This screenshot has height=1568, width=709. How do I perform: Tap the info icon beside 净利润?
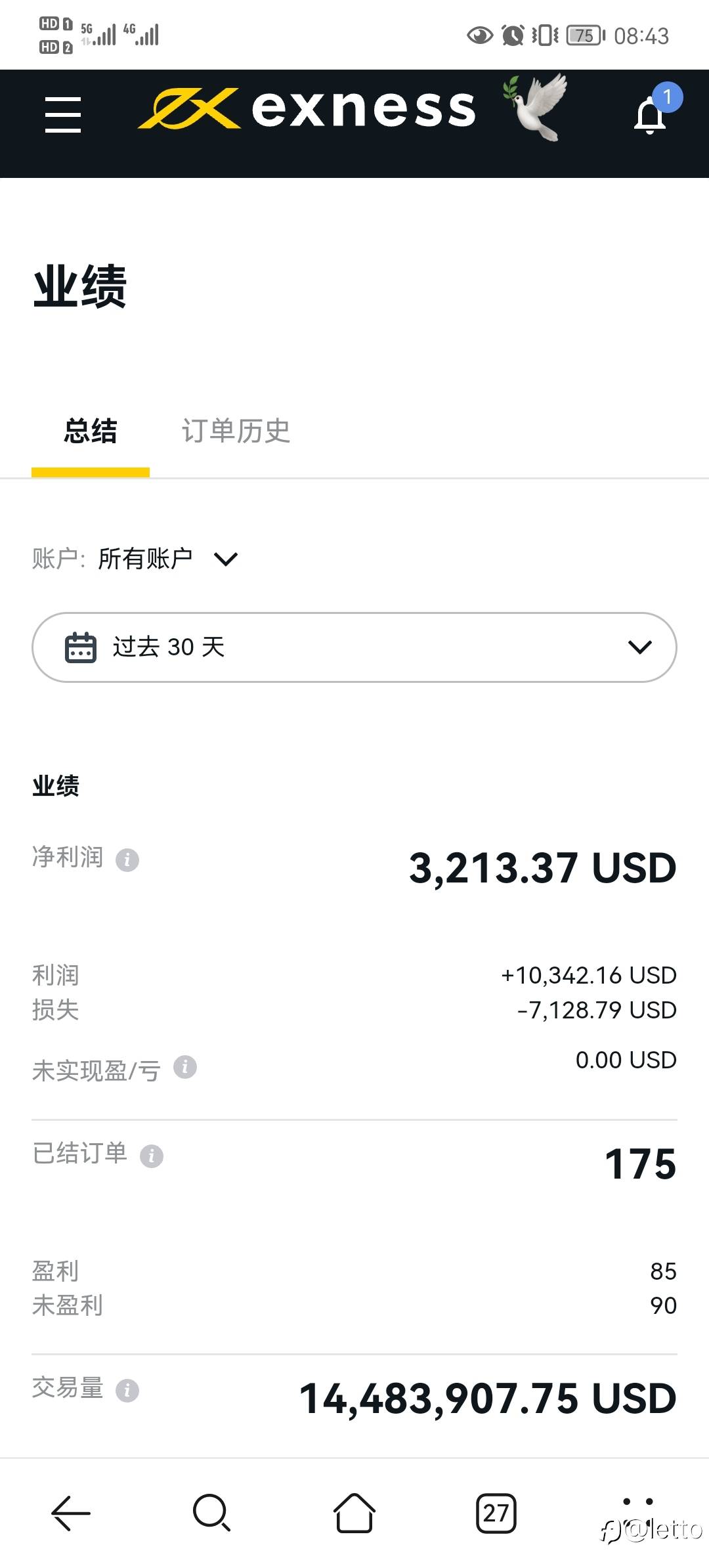point(127,860)
